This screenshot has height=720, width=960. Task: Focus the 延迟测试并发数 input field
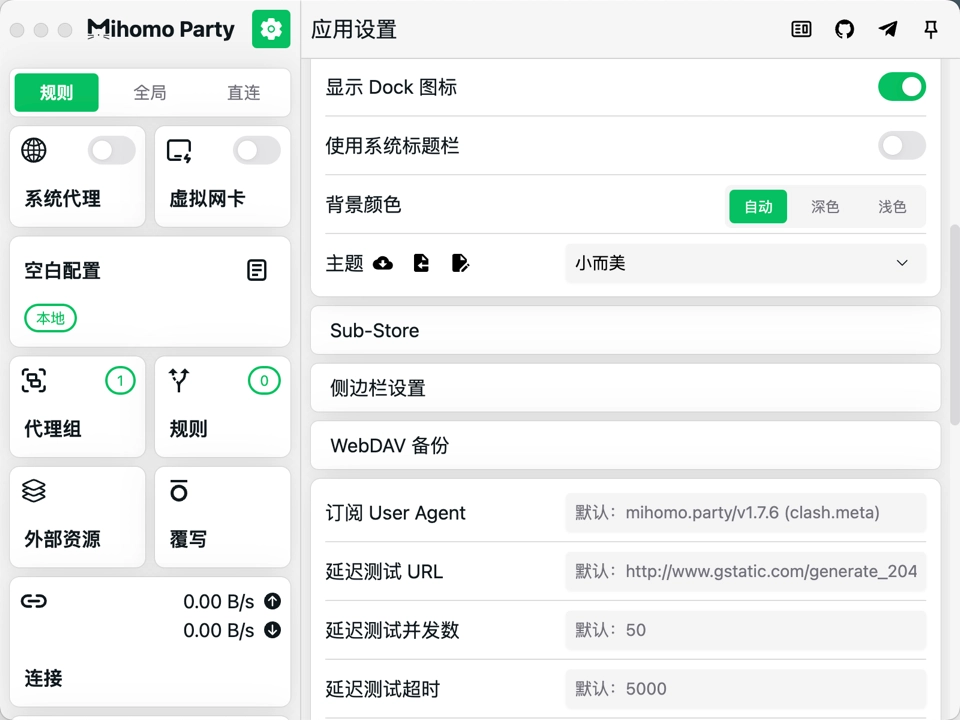coord(745,630)
